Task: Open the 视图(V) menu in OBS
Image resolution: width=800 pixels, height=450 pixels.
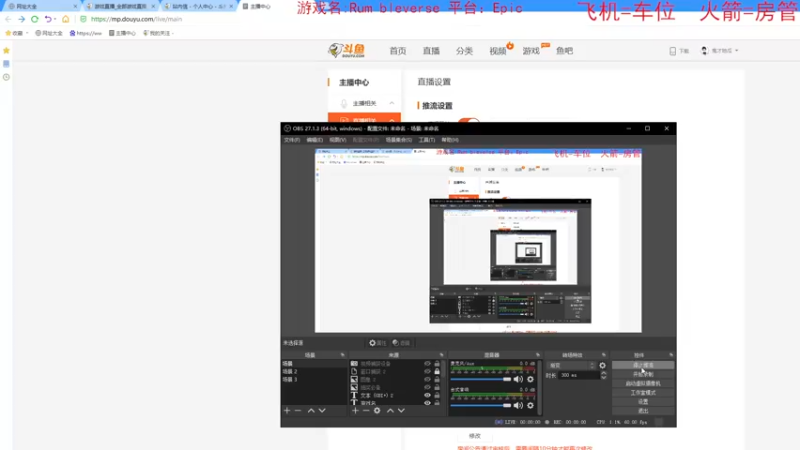Action: point(337,140)
